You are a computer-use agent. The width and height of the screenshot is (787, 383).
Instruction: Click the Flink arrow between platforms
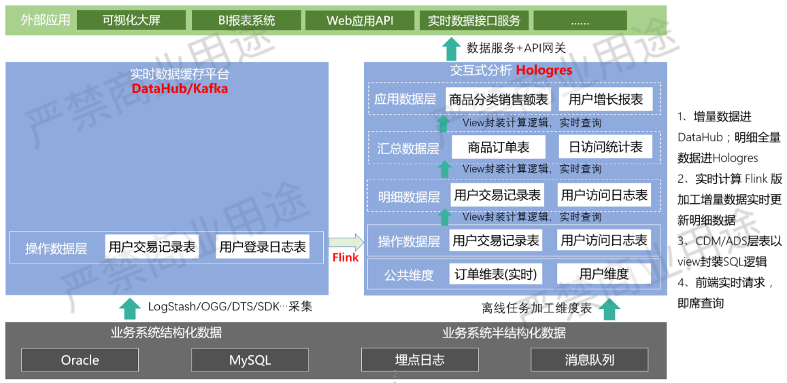point(346,242)
